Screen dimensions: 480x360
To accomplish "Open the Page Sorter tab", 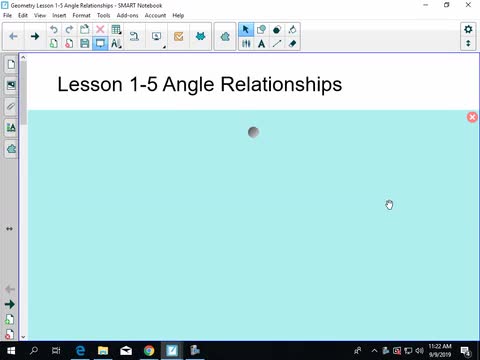I will coord(11,64).
